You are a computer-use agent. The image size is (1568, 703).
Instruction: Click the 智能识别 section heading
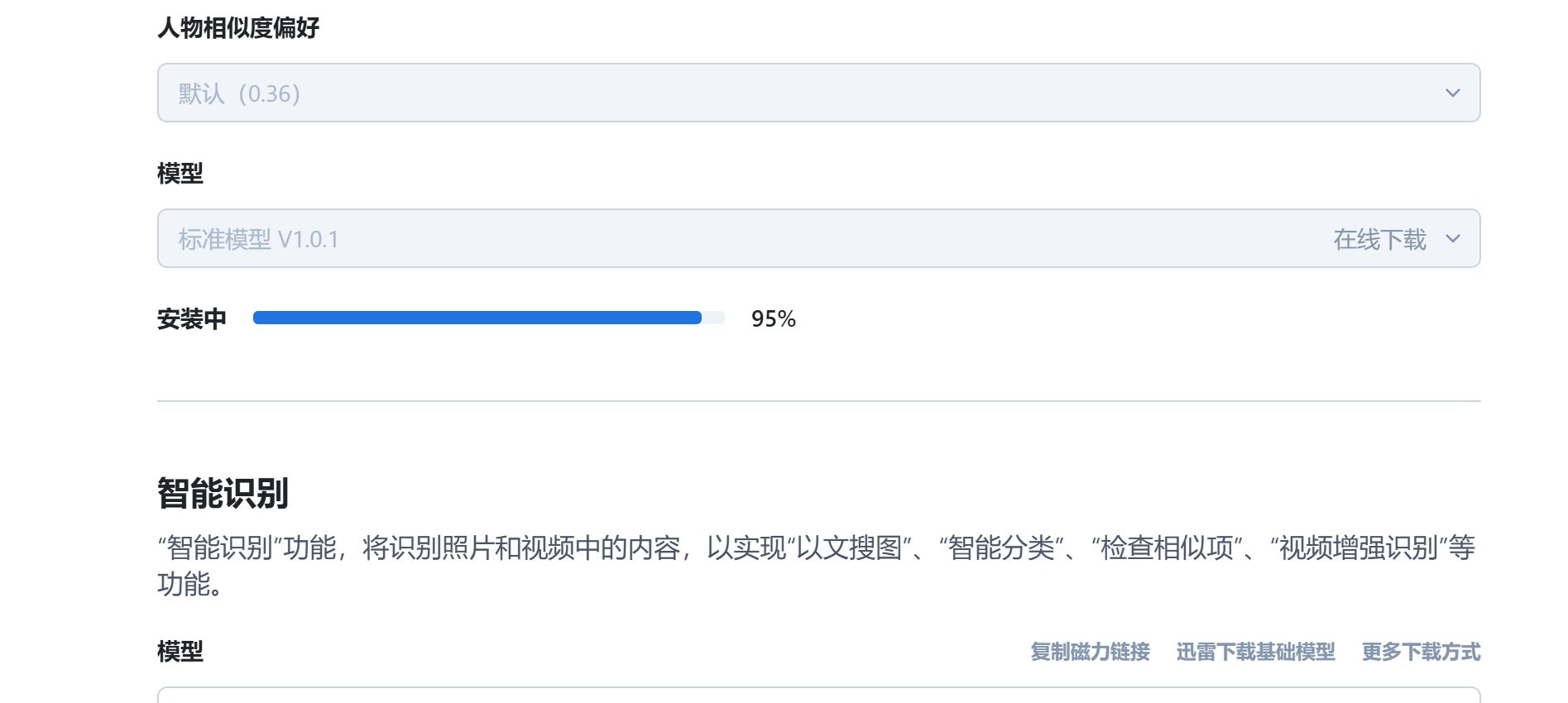tap(223, 494)
